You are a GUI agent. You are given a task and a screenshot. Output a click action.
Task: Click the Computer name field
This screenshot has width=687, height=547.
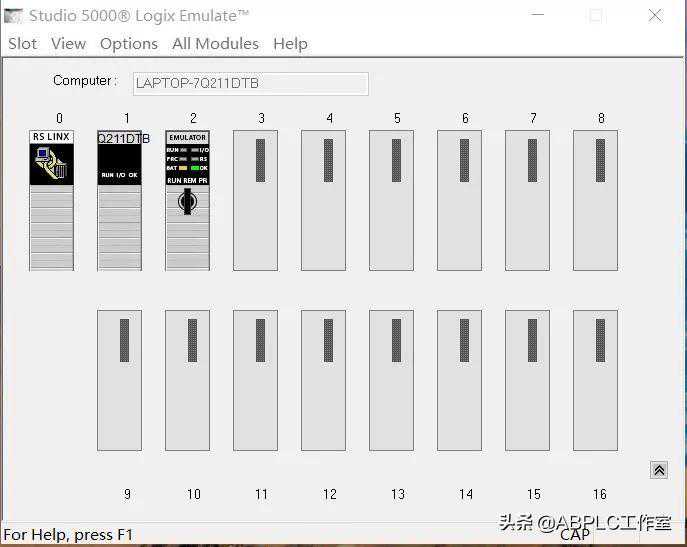(x=250, y=83)
